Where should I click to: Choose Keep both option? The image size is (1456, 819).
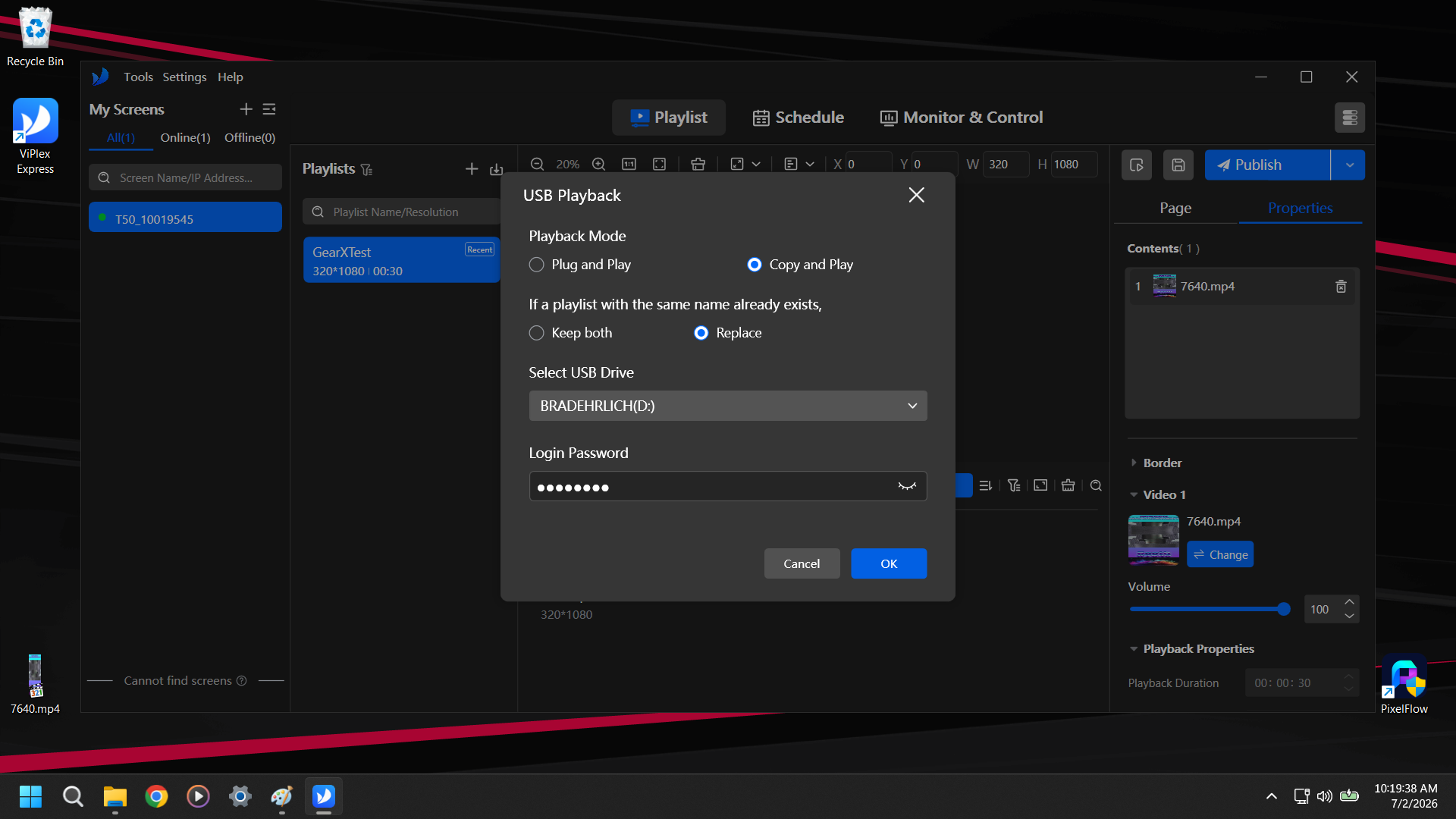pos(536,333)
